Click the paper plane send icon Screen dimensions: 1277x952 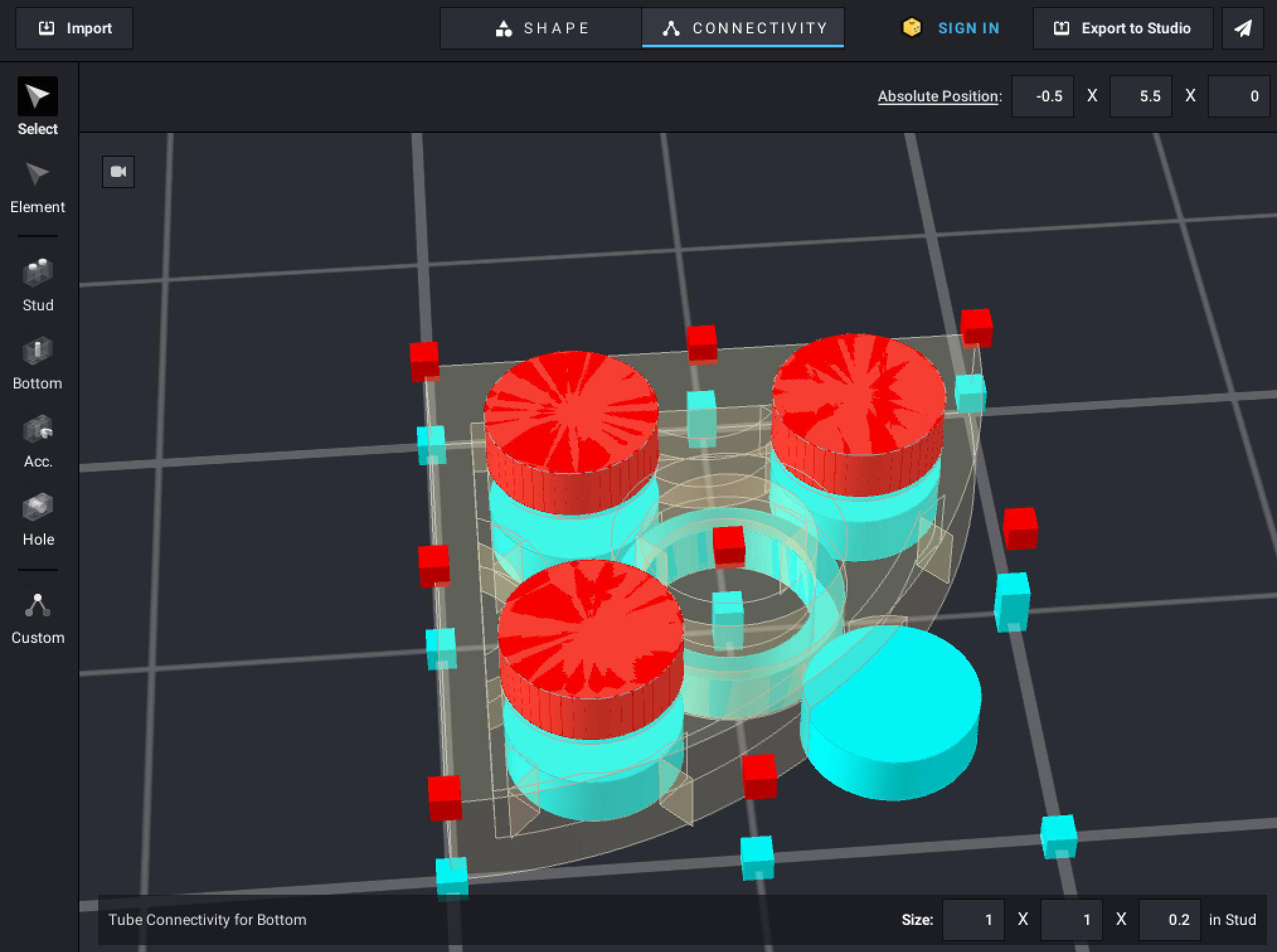(1242, 28)
